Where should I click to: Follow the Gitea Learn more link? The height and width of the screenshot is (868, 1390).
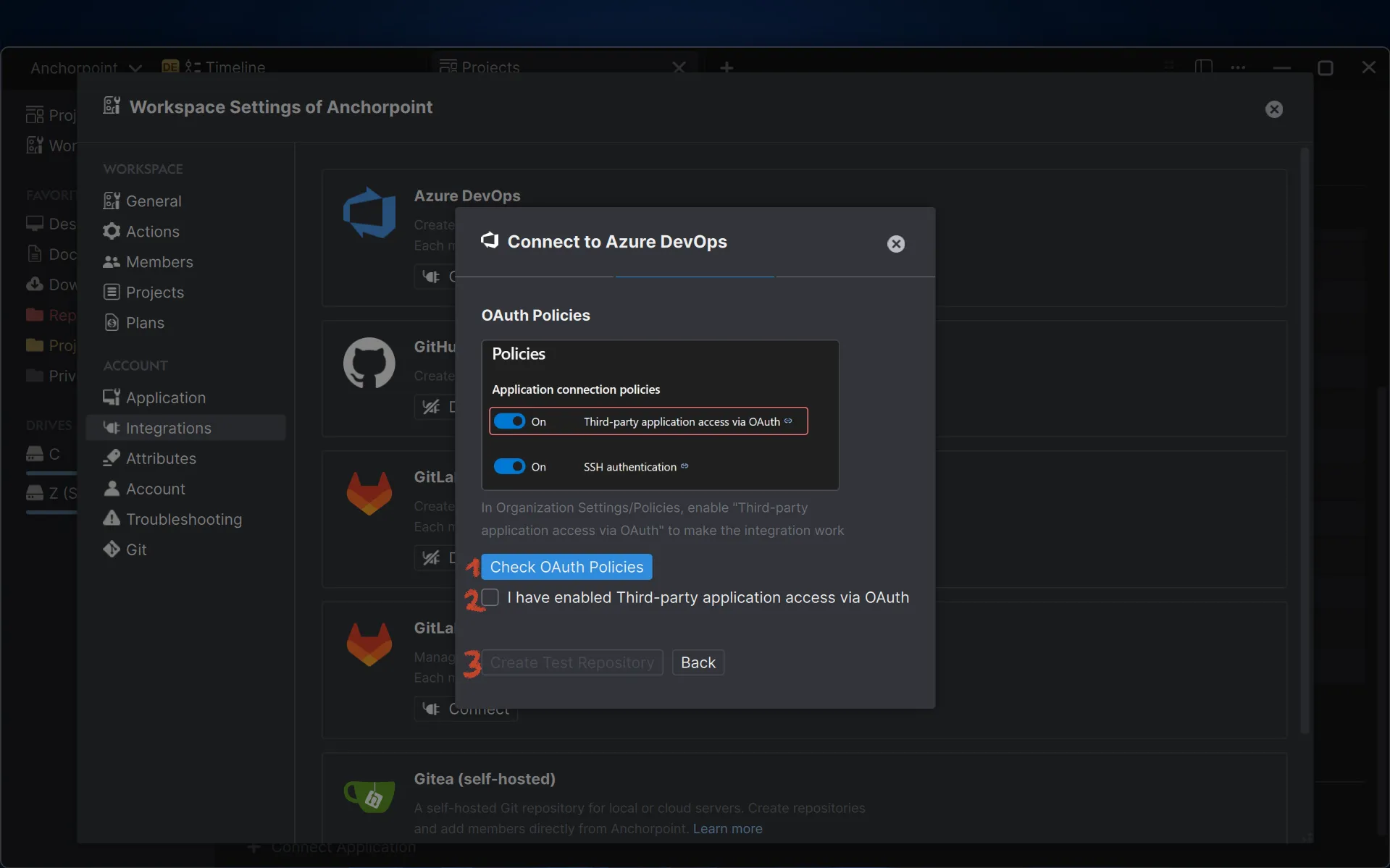coord(727,828)
